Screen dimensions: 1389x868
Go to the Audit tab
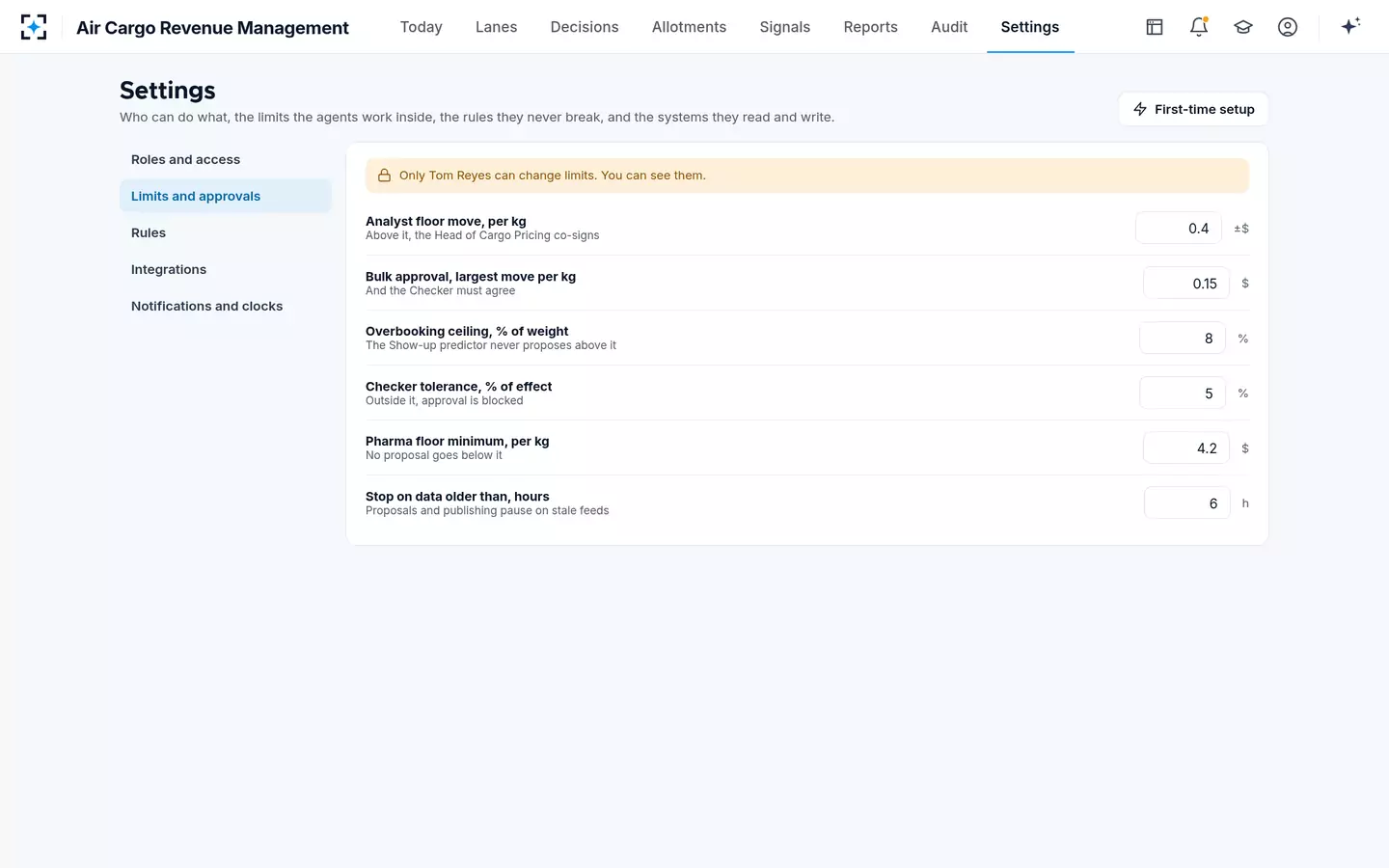click(x=949, y=27)
